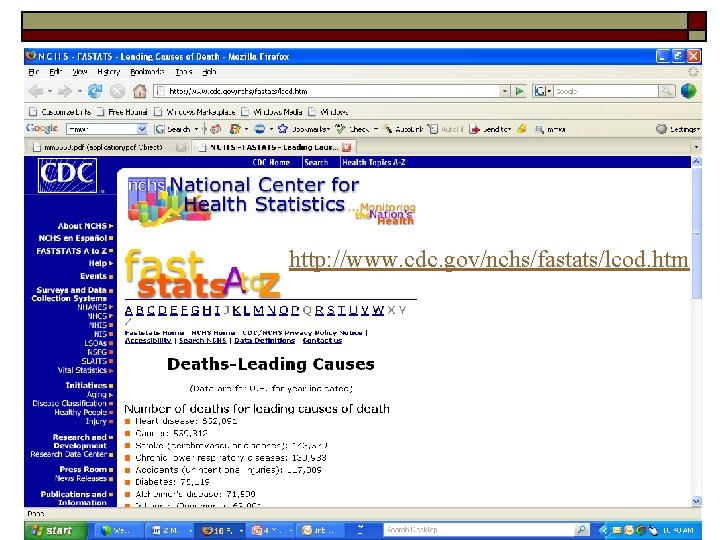Click letter A in alphabet index
720x540 pixels.
[129, 311]
